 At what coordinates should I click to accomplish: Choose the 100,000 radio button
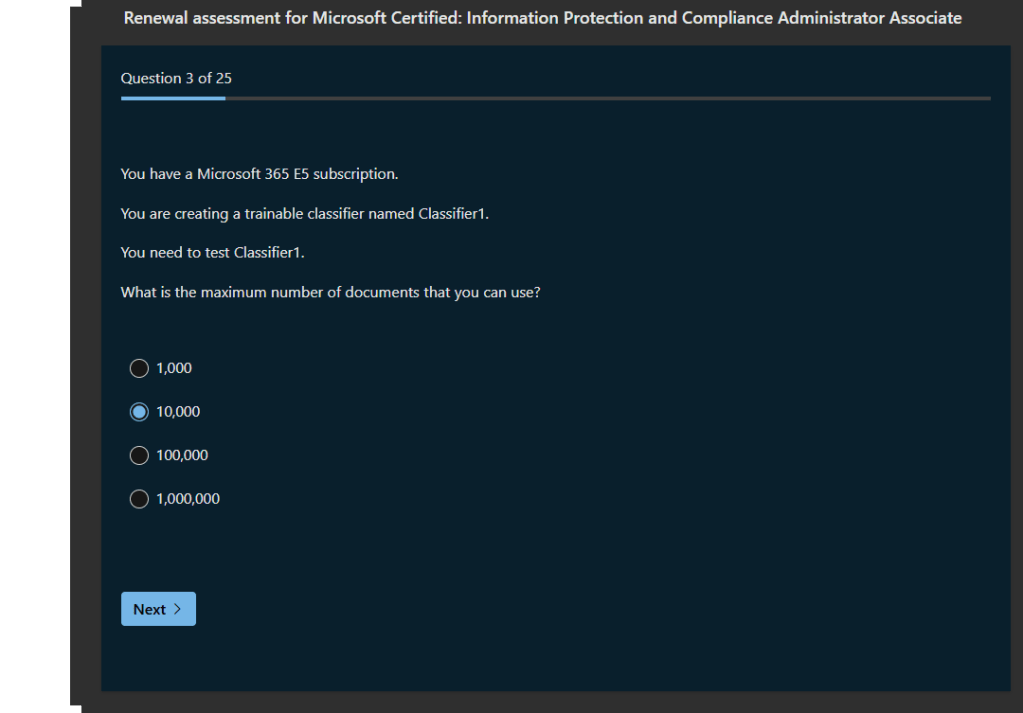(139, 455)
